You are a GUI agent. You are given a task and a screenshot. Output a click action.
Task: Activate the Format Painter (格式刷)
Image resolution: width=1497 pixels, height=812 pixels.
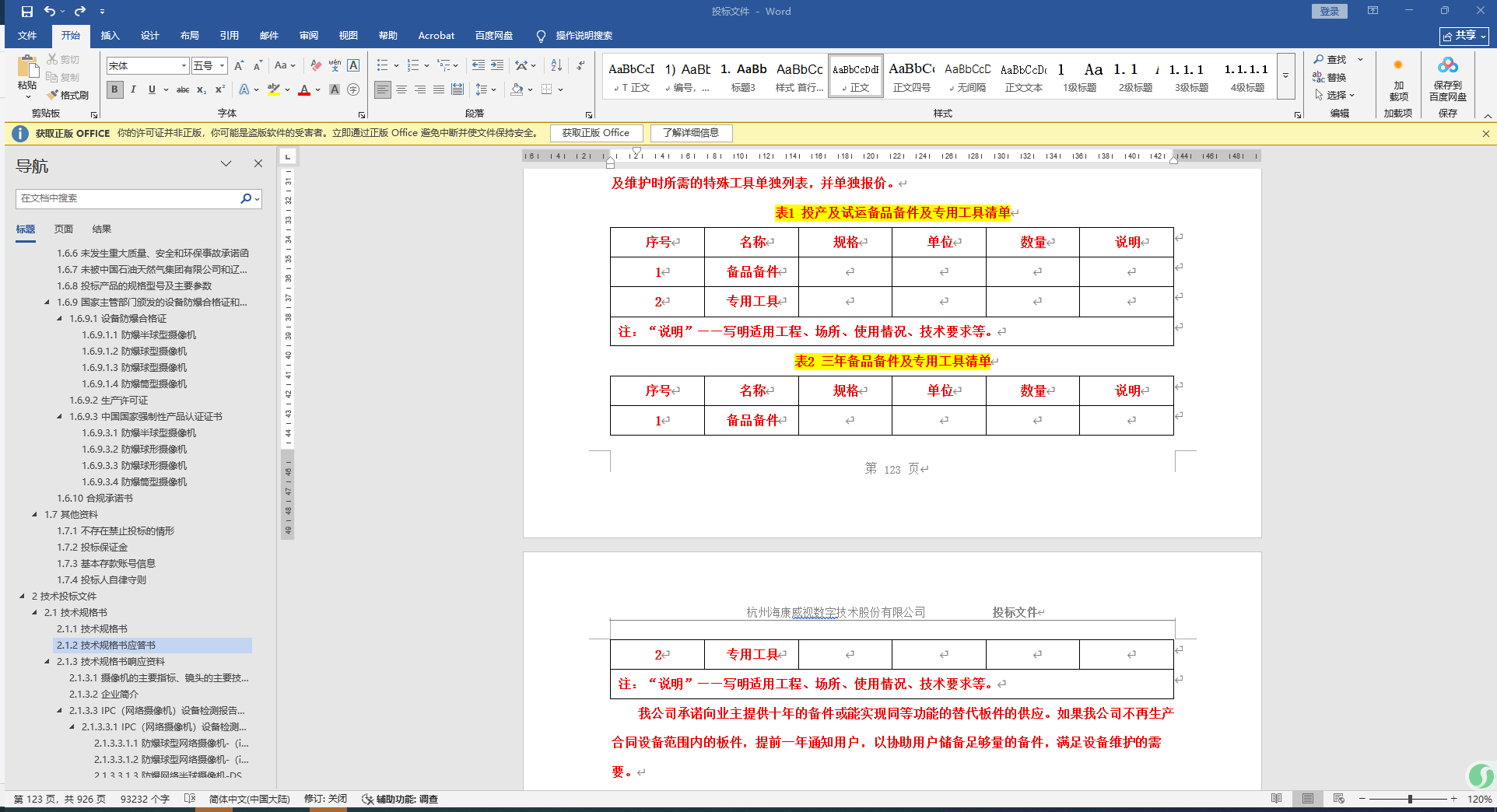click(x=68, y=95)
